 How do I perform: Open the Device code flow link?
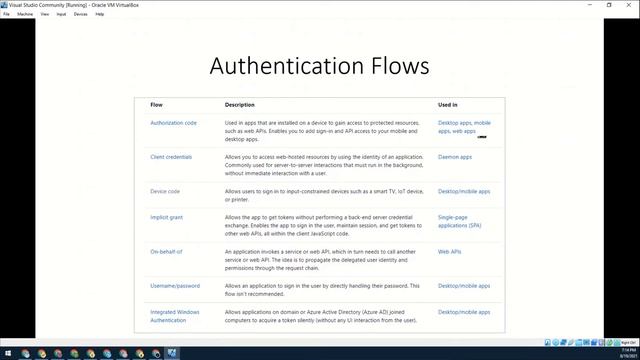coord(165,191)
